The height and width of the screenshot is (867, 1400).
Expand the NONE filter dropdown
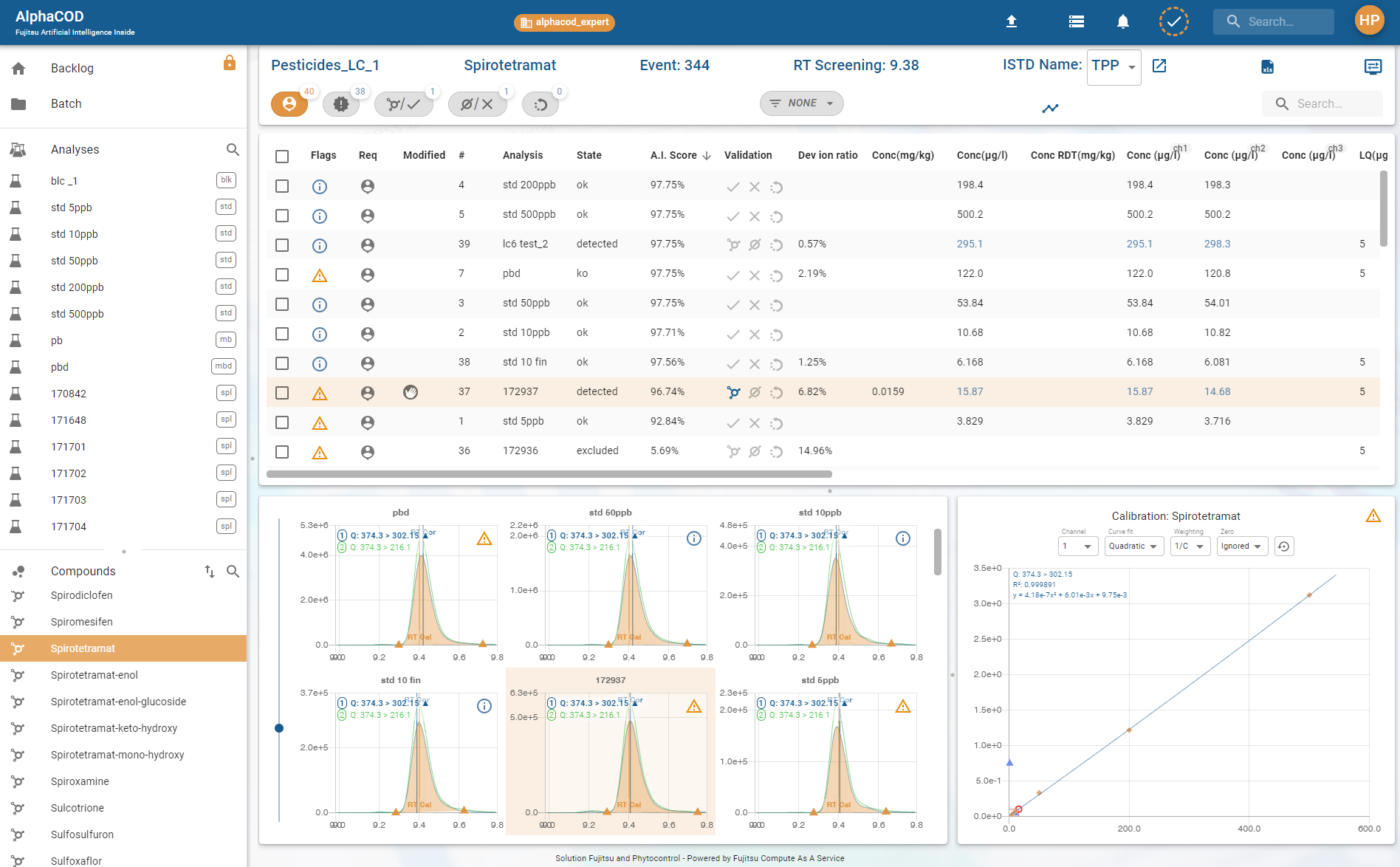(x=801, y=103)
